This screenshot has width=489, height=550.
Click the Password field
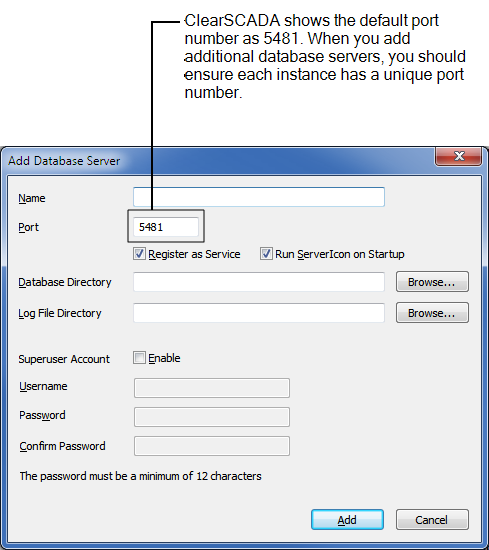pyautogui.click(x=212, y=417)
